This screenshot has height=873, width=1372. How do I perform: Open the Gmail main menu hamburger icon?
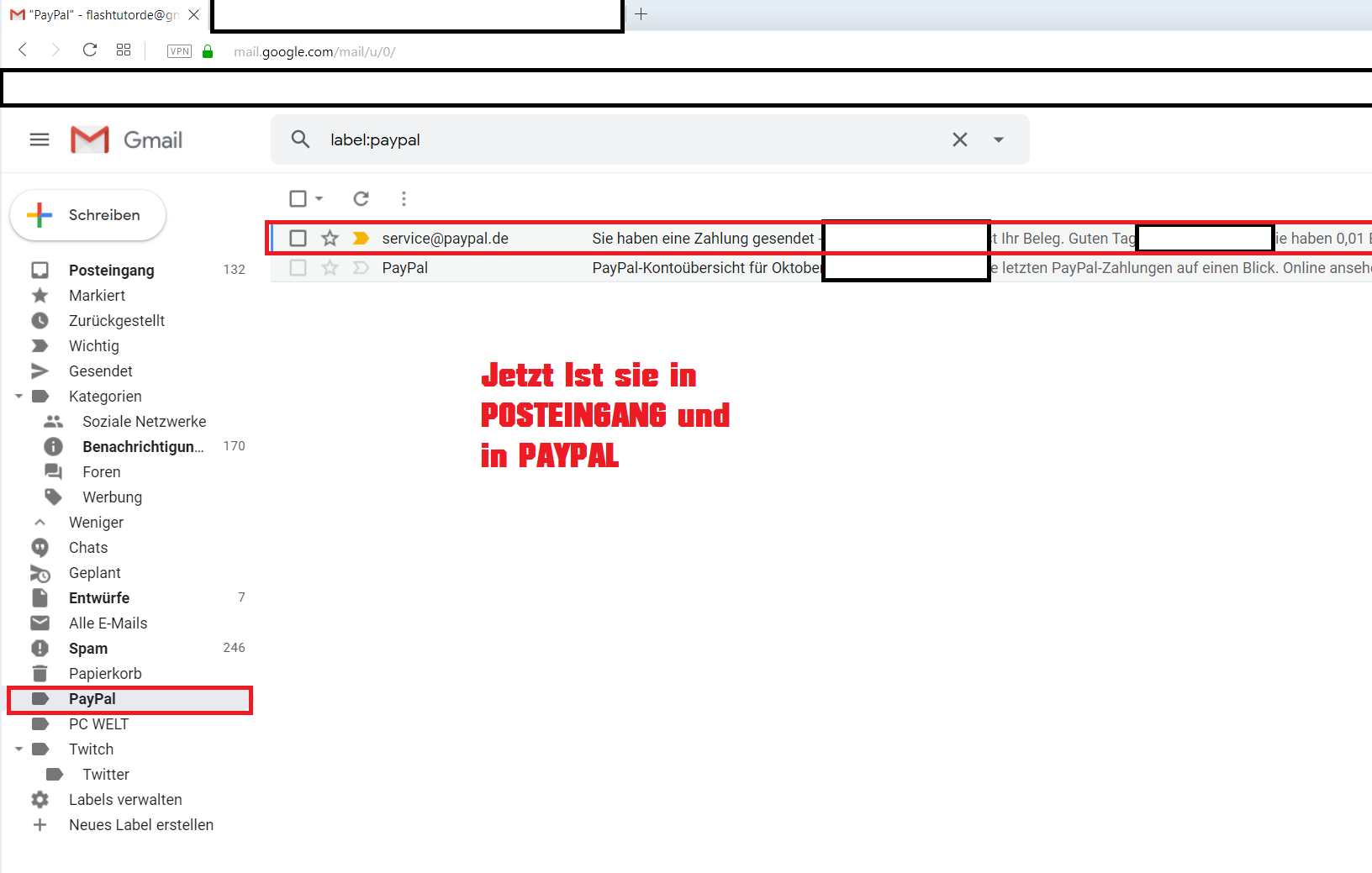click(40, 139)
